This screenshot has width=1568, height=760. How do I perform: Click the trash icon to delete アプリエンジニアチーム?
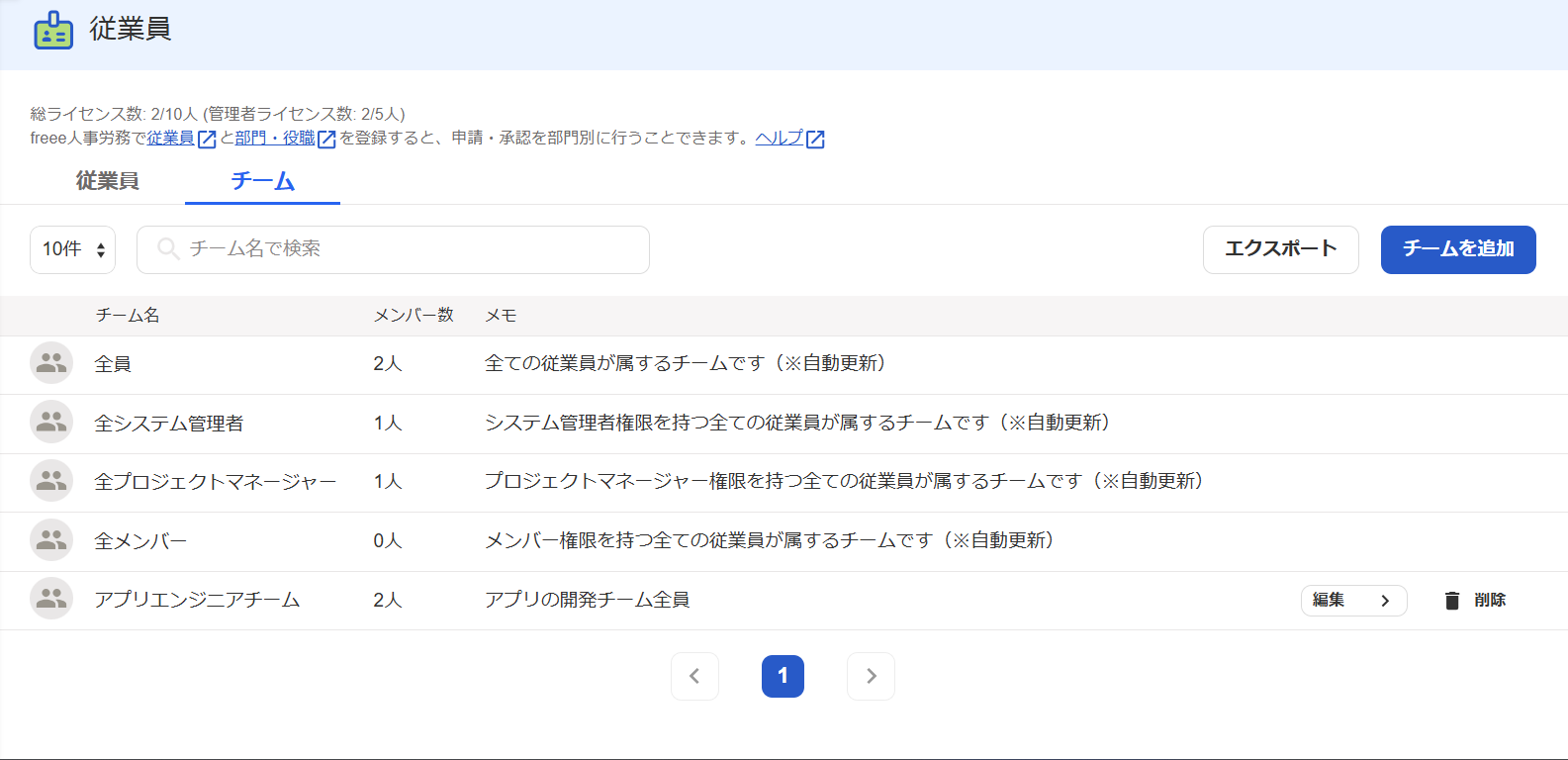[x=1451, y=601]
